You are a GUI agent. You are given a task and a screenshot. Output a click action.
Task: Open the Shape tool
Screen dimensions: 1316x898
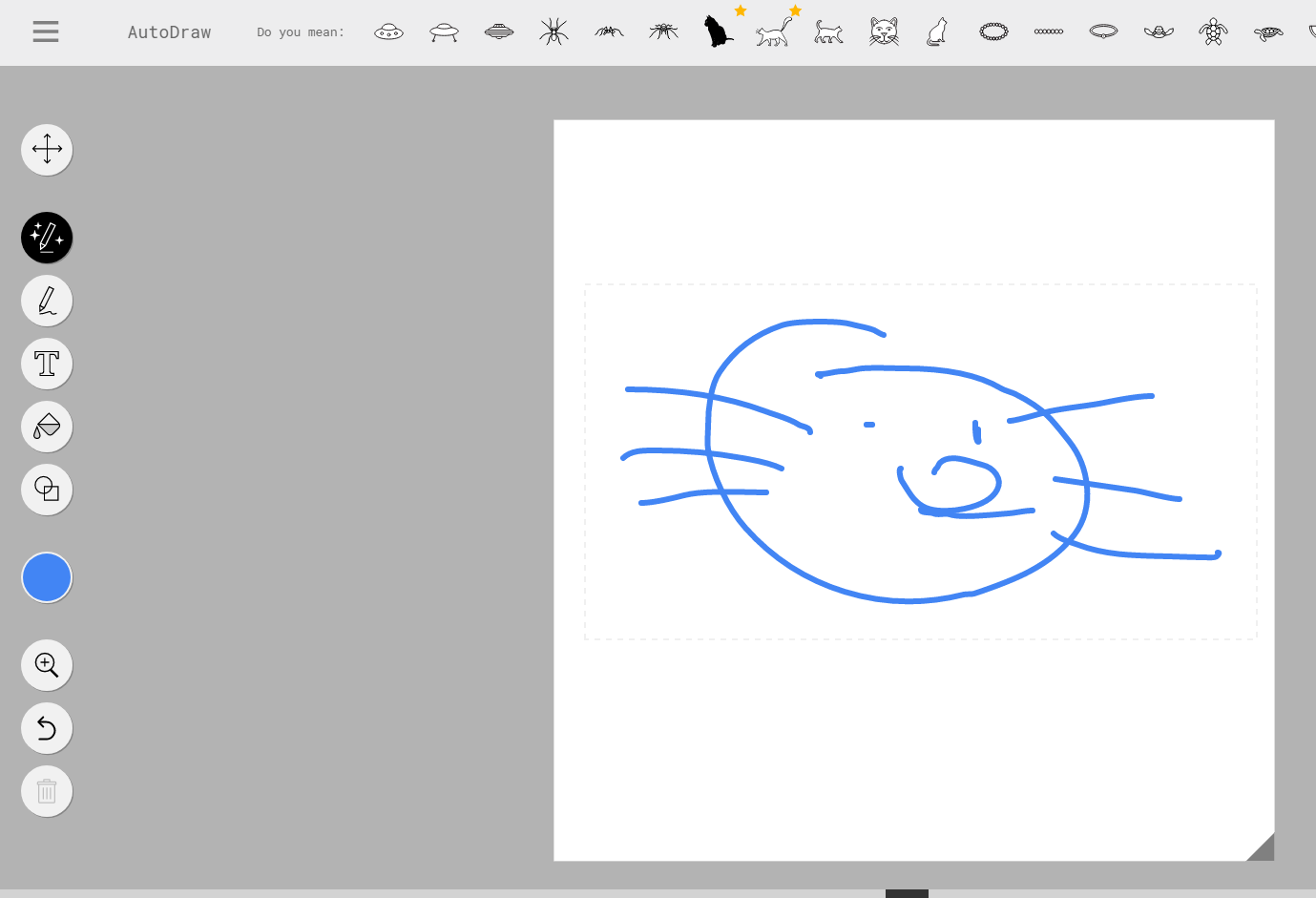click(47, 490)
